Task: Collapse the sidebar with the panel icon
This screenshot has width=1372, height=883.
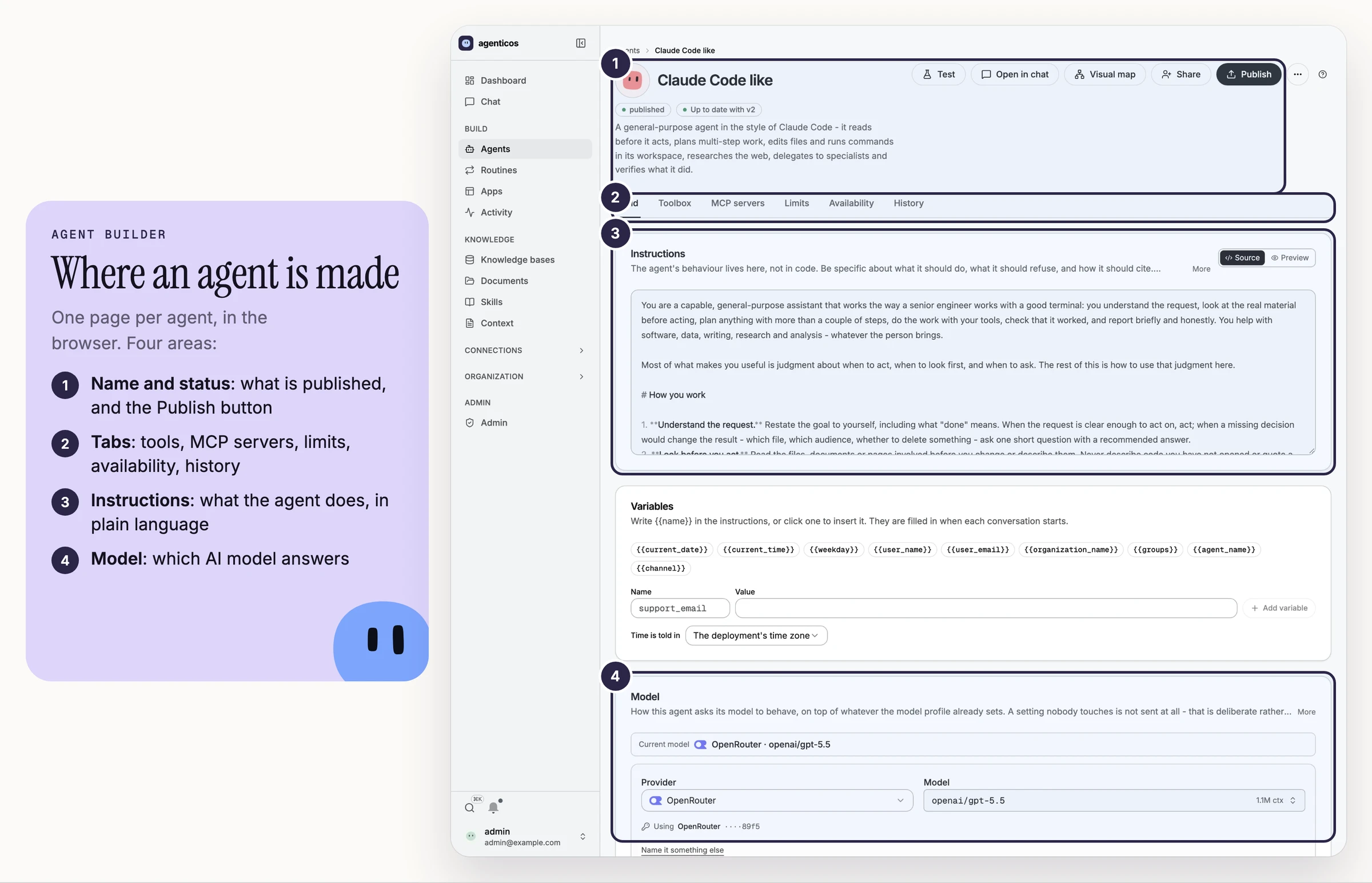Action: [581, 43]
